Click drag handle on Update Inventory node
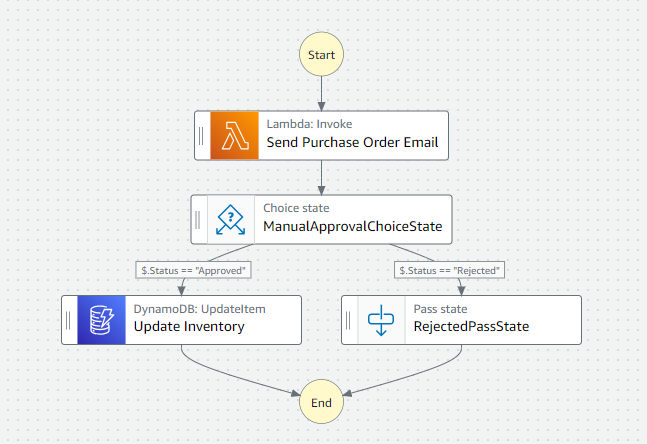The image size is (647, 444). pyautogui.click(x=68, y=320)
